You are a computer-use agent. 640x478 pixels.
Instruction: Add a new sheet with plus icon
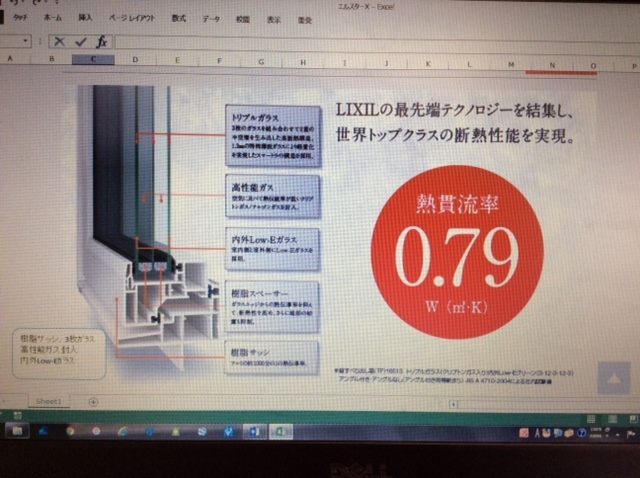93,402
